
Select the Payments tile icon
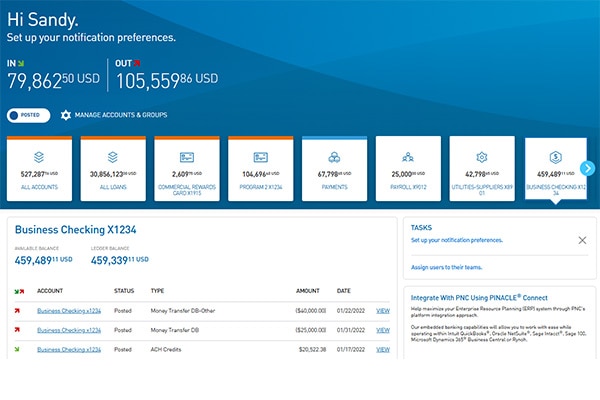tap(334, 157)
